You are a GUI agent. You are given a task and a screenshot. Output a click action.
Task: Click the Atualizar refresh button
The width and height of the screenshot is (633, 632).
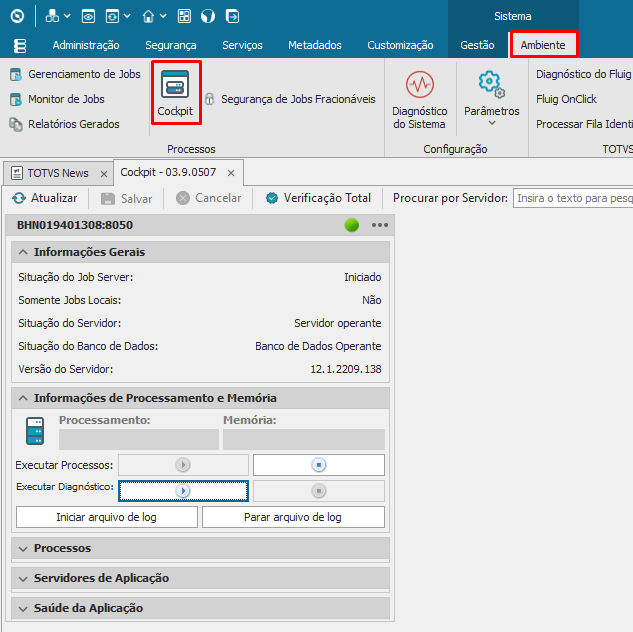coord(44,198)
